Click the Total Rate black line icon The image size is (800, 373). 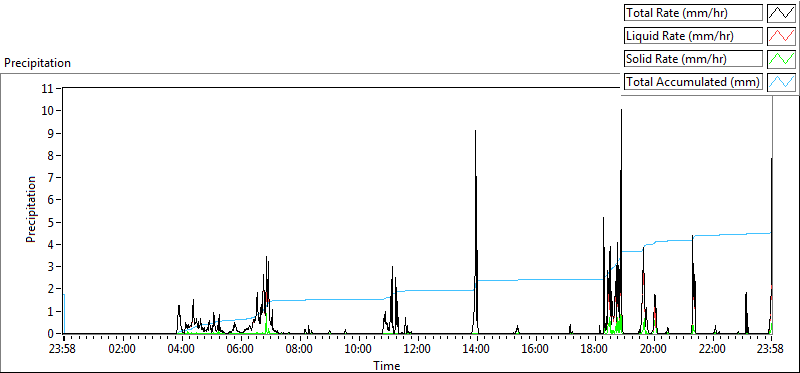781,13
